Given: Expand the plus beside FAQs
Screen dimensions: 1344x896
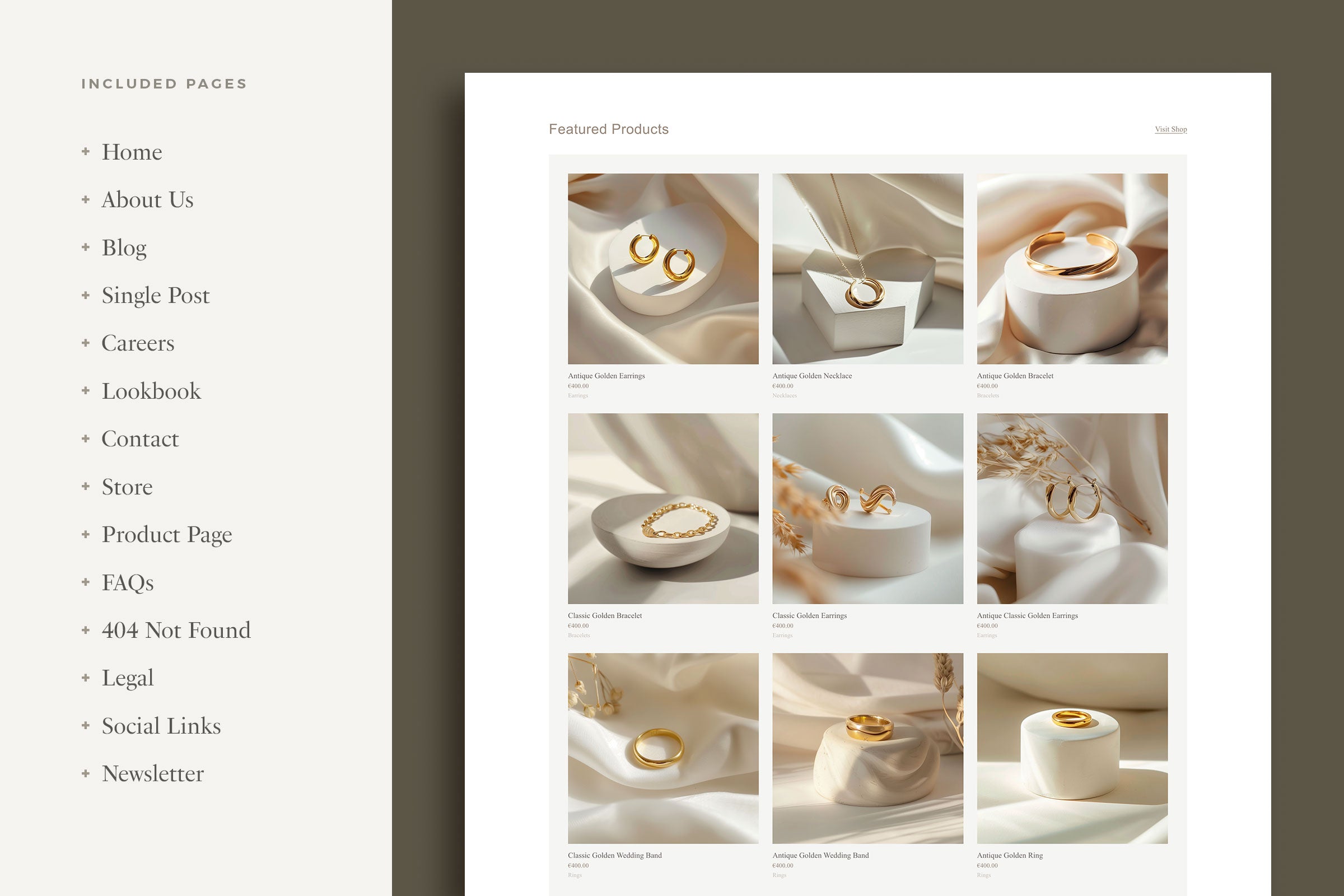Looking at the screenshot, I should click(x=86, y=582).
